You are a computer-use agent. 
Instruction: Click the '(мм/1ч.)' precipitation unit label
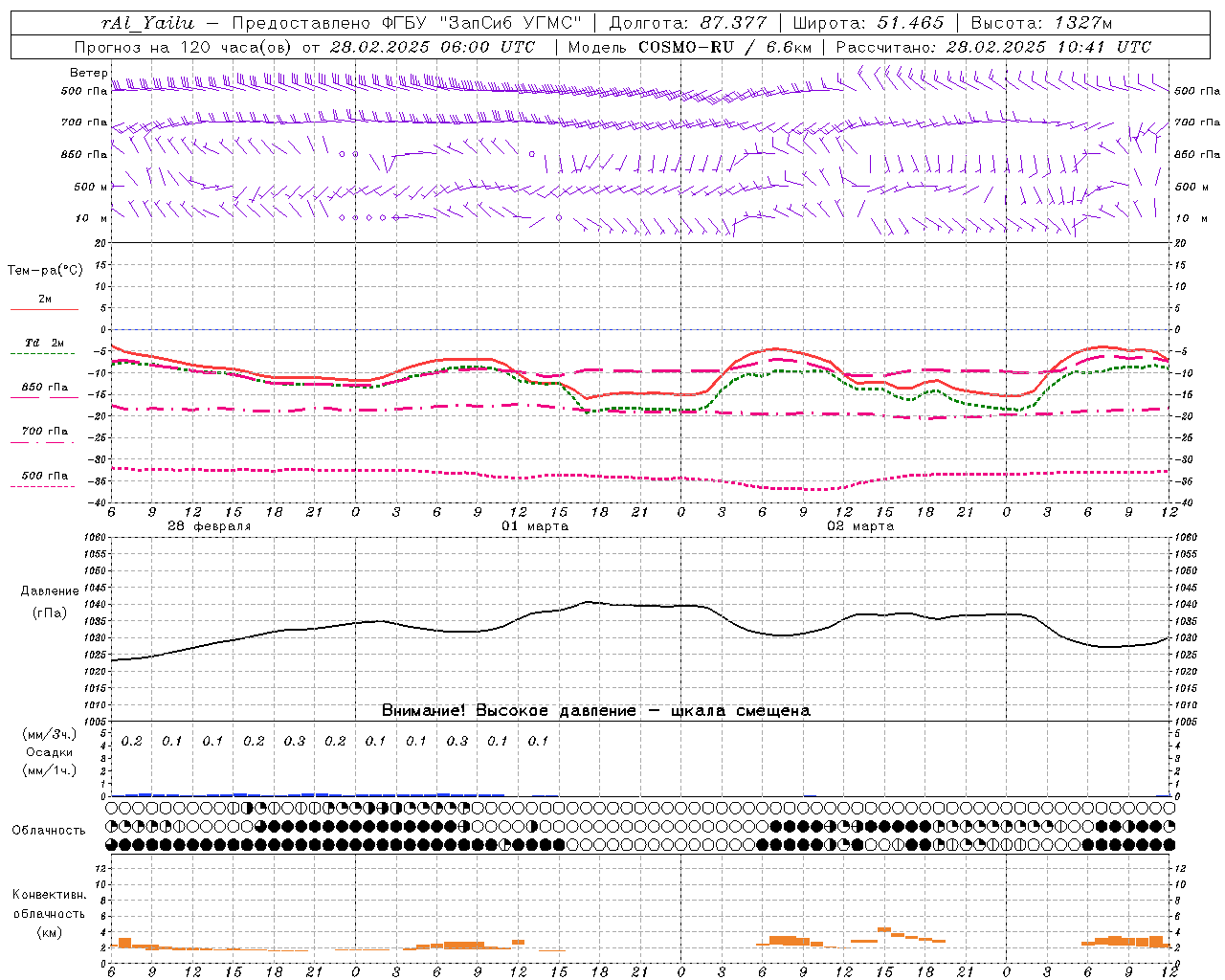pos(50,770)
